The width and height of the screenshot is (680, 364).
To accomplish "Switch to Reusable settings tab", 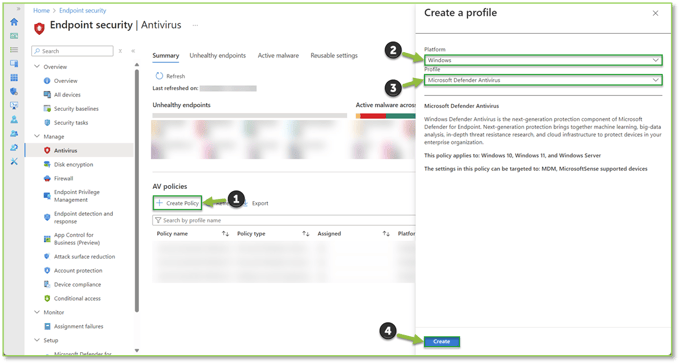I will point(334,56).
